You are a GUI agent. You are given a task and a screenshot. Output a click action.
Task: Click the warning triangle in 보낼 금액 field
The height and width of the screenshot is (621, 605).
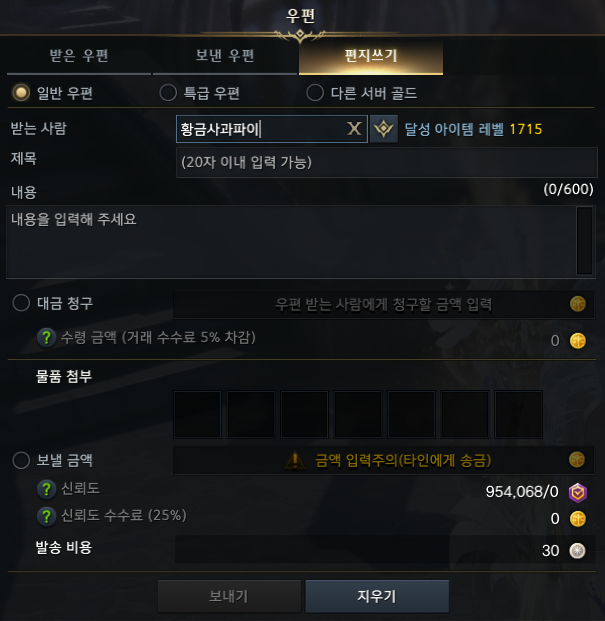295,461
